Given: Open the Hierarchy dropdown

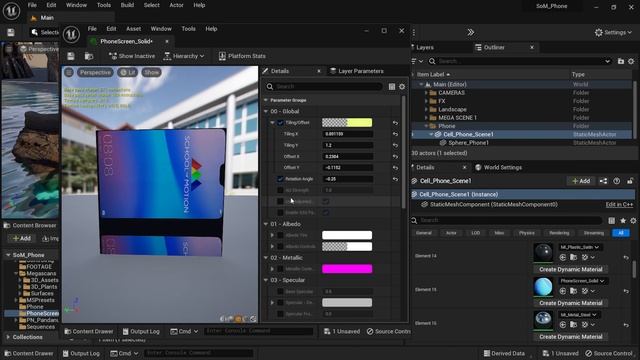Looking at the screenshot, I should (x=184, y=56).
